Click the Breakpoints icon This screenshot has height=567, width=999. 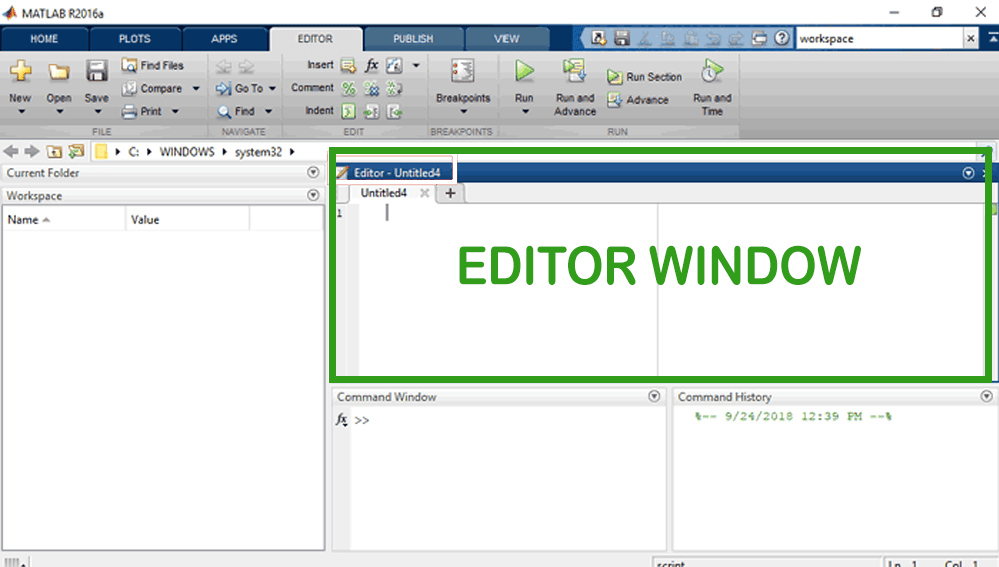click(462, 72)
